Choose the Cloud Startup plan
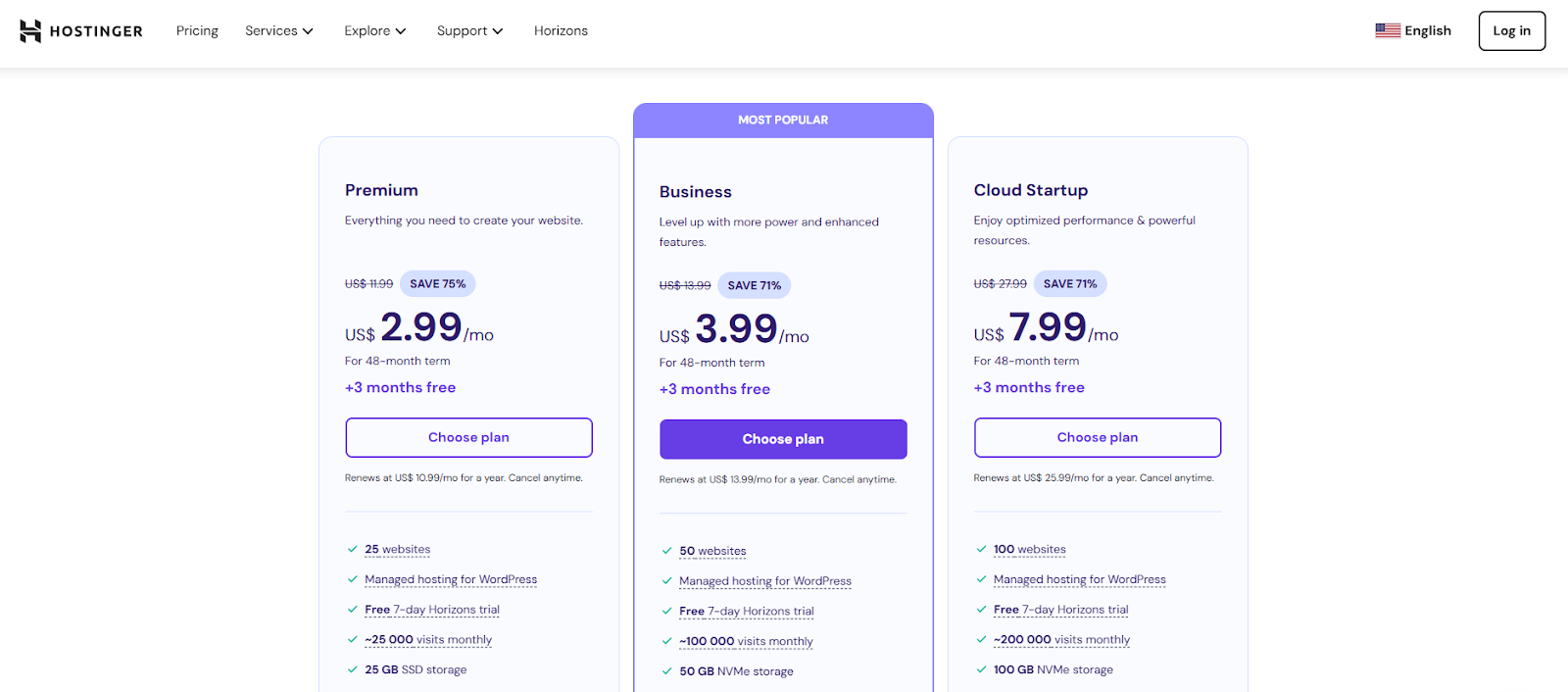The width and height of the screenshot is (1568, 692). click(x=1098, y=437)
